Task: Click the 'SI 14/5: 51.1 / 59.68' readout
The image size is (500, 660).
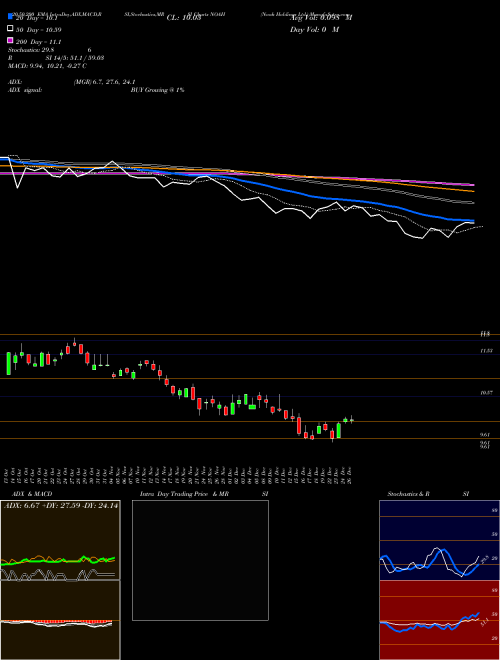Action: [75, 58]
